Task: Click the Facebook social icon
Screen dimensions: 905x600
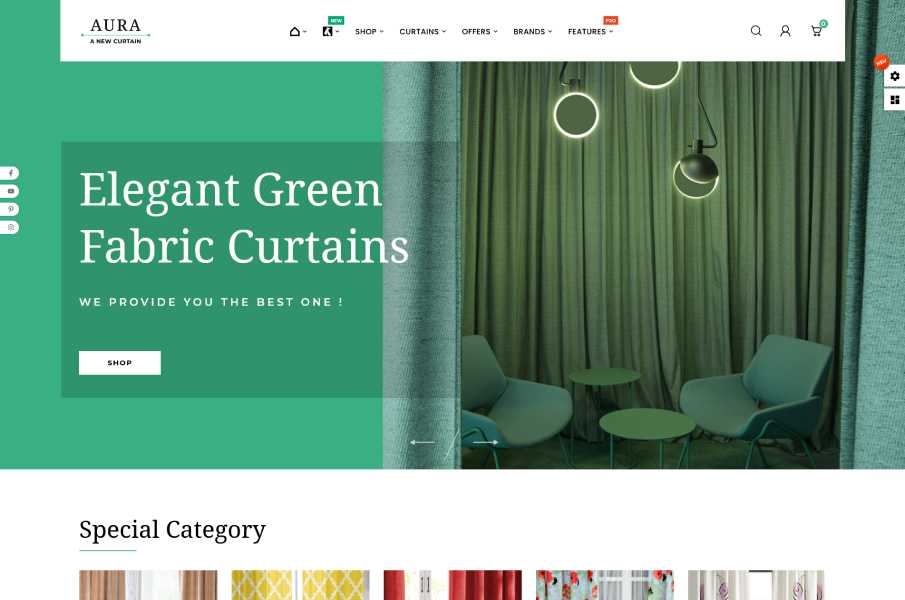Action: click(x=10, y=173)
